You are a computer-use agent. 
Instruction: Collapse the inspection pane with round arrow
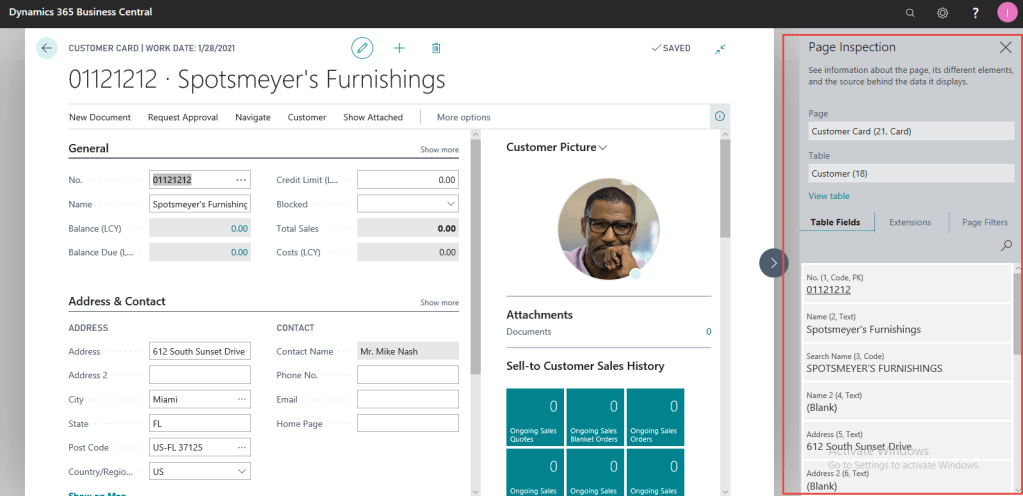click(x=774, y=262)
